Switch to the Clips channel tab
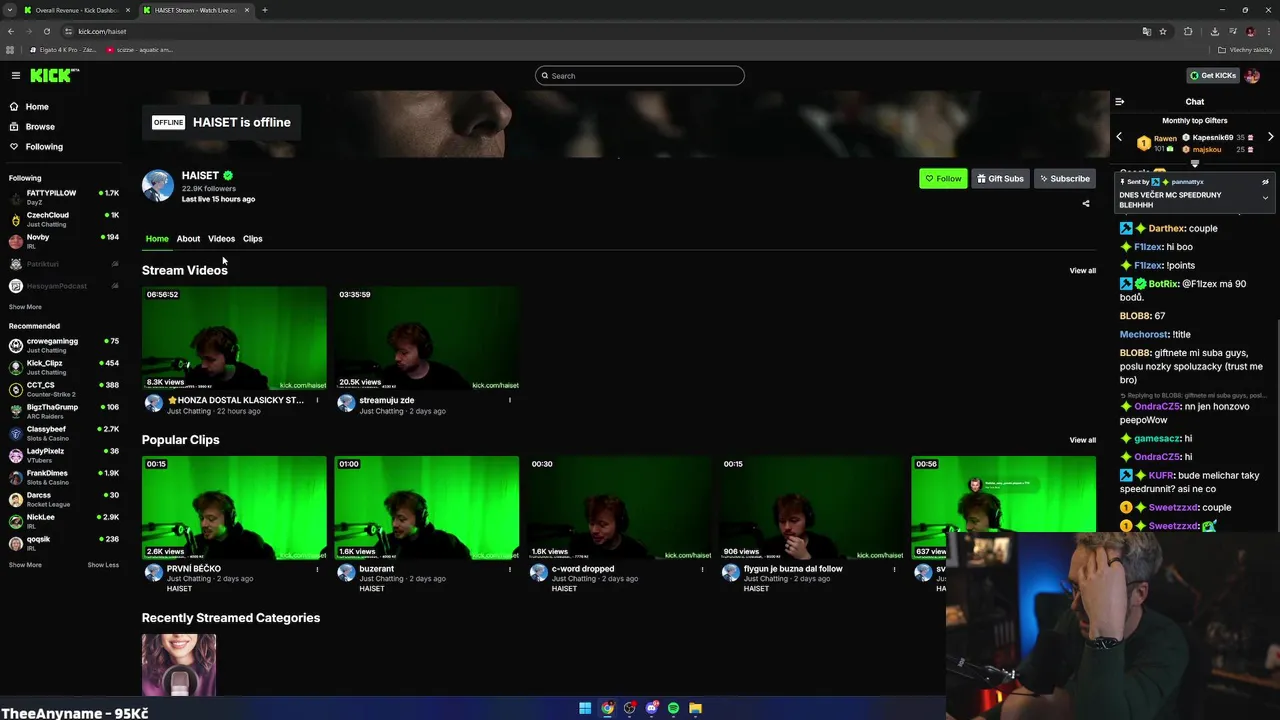Image resolution: width=1280 pixels, height=720 pixels. pyautogui.click(x=252, y=239)
